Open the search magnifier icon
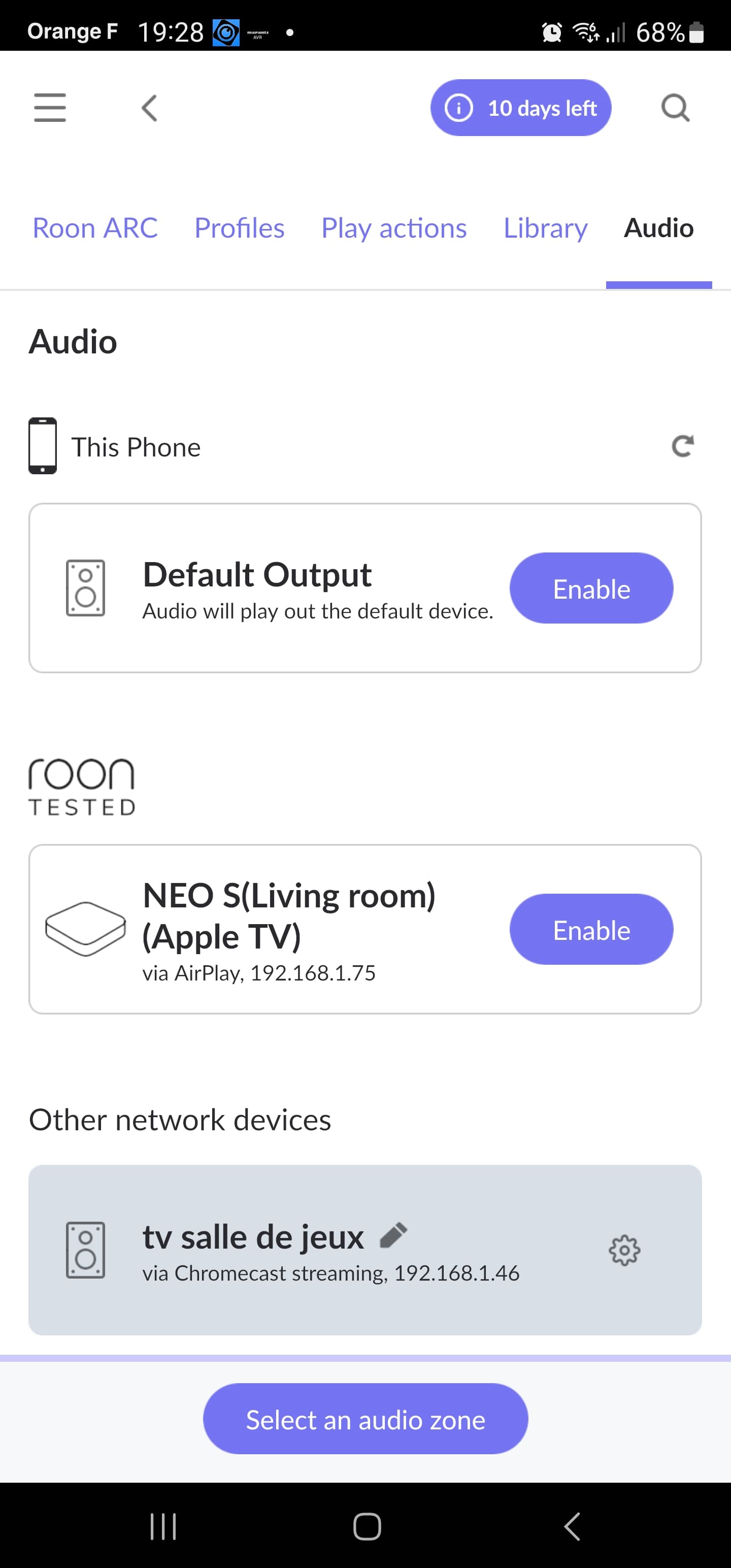This screenshot has height=1568, width=731. pyautogui.click(x=675, y=108)
